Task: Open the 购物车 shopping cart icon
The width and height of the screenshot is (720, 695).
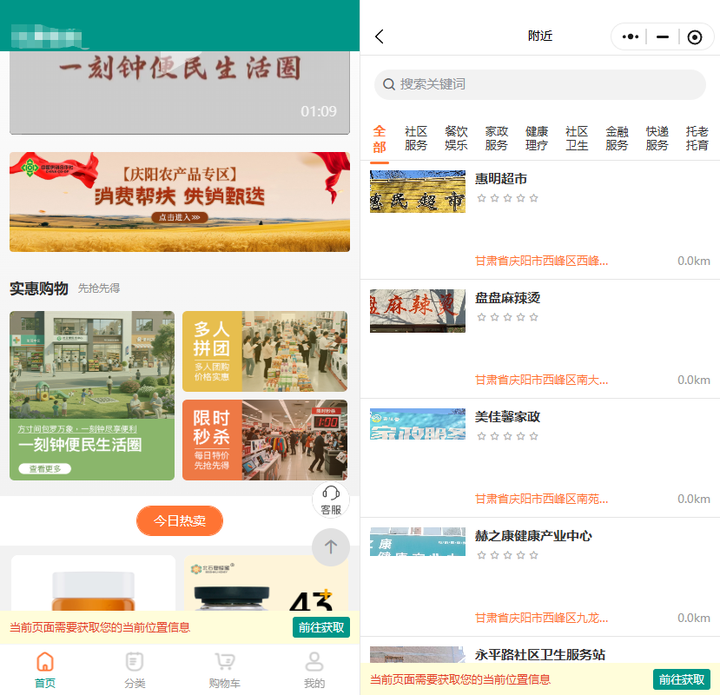Action: click(224, 662)
